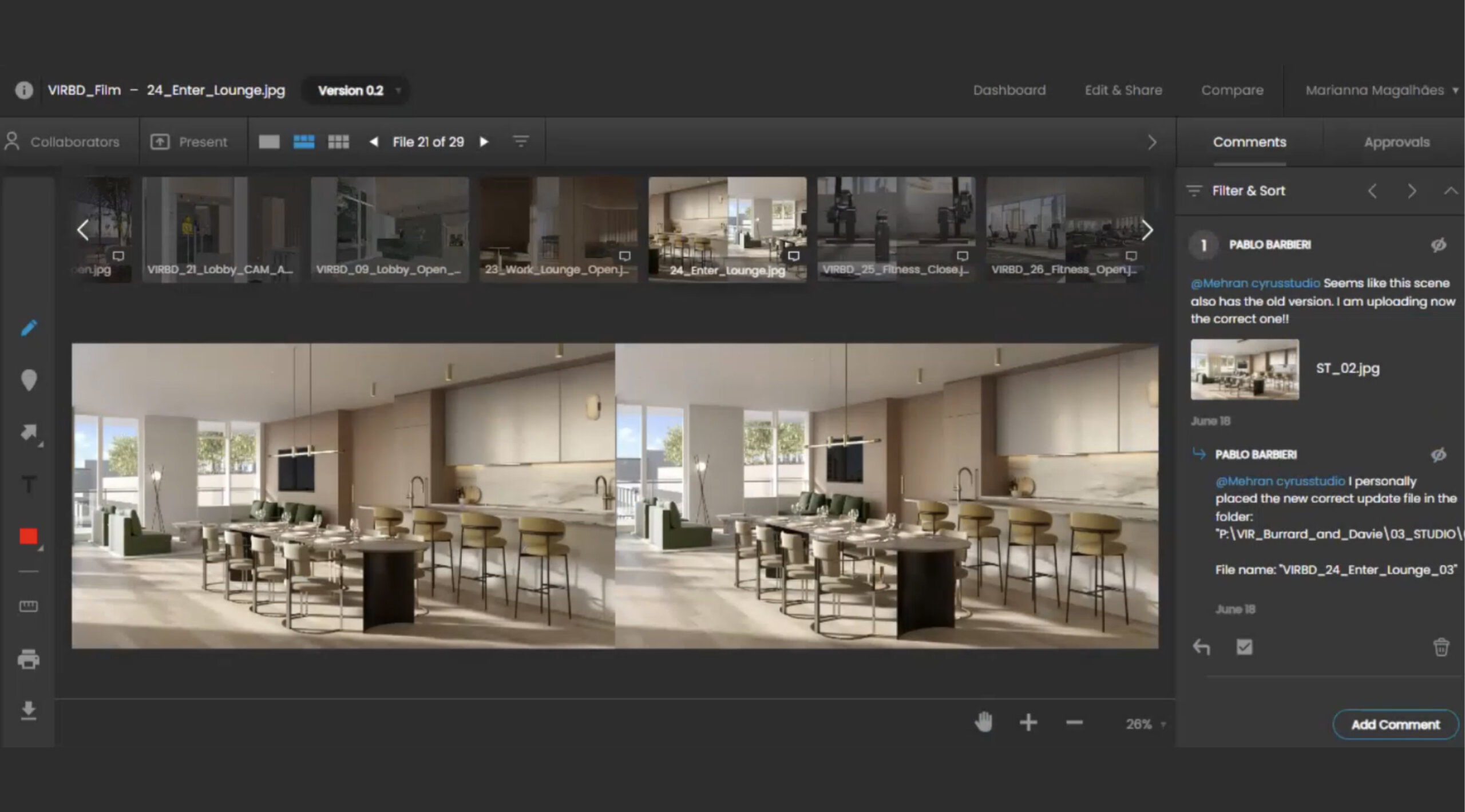Expand Marianna Magalhães user menu
This screenshot has width=1465, height=812.
(x=1381, y=90)
